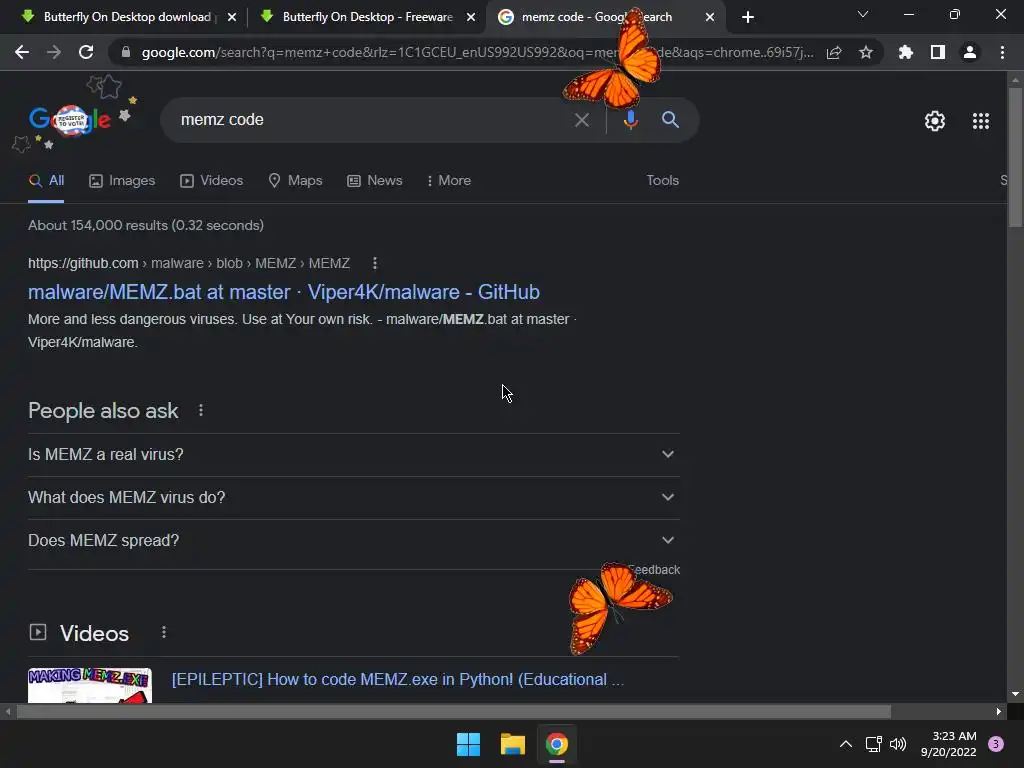Reload the current page
The image size is (1024, 768).
pyautogui.click(x=86, y=52)
